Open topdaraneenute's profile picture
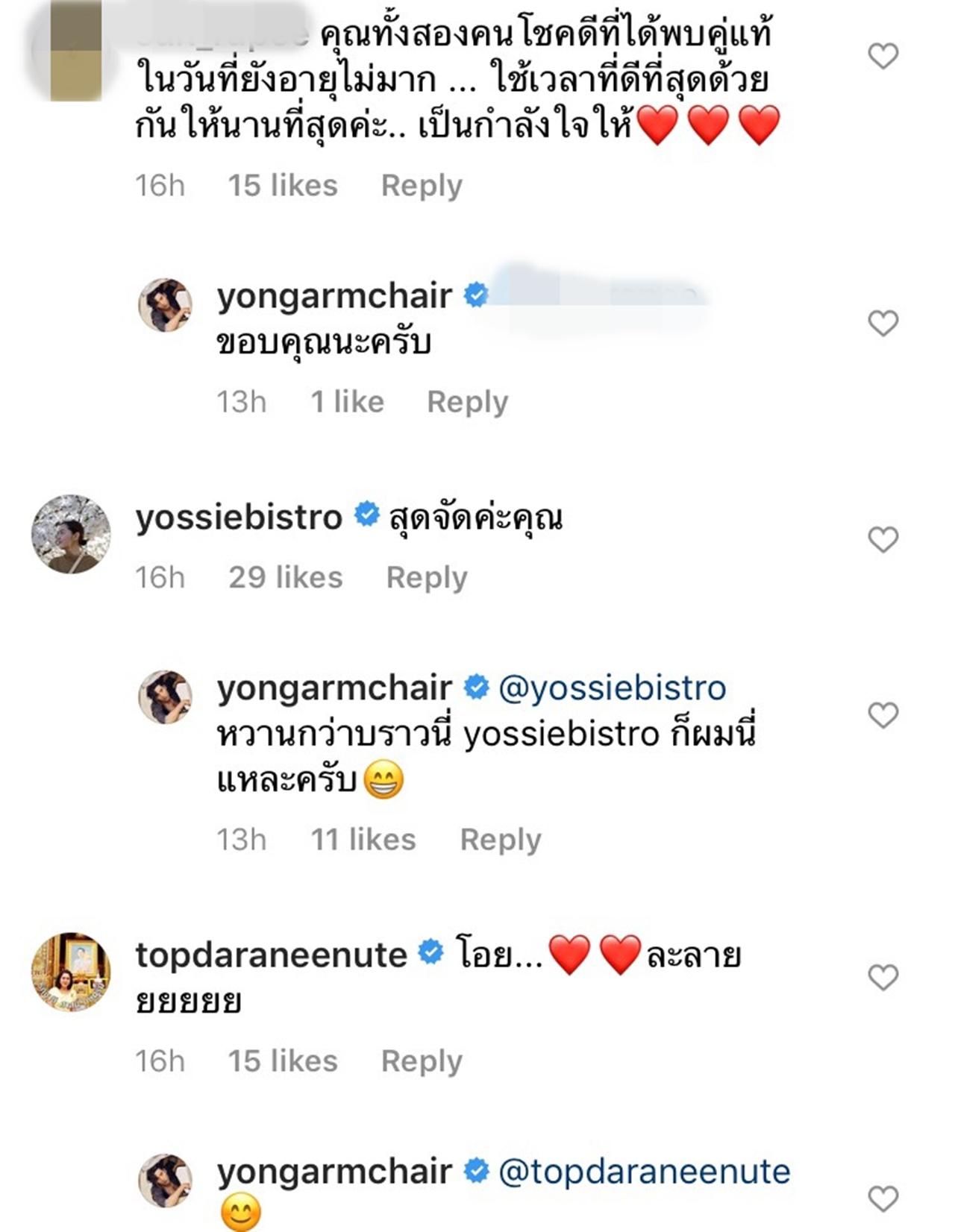This screenshot has width=955, height=1232. coord(71,972)
